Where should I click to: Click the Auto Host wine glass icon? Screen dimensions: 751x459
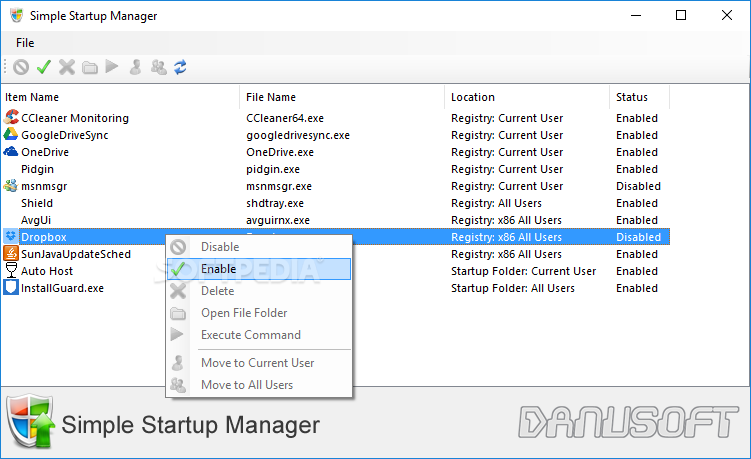tap(11, 270)
